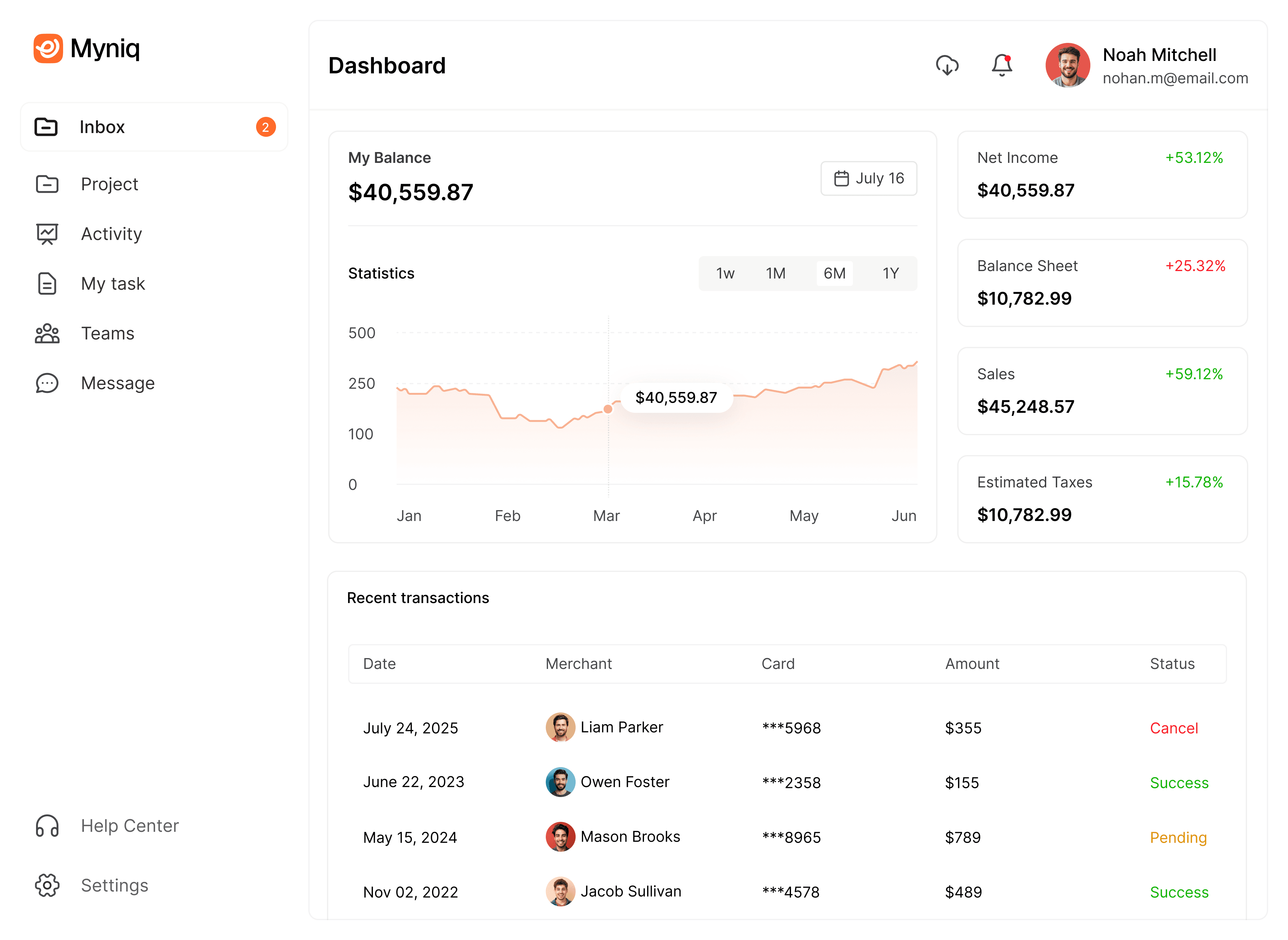This screenshot has width=1288, height=940.
Task: Switch the chart to 1Y range
Action: coord(890,274)
